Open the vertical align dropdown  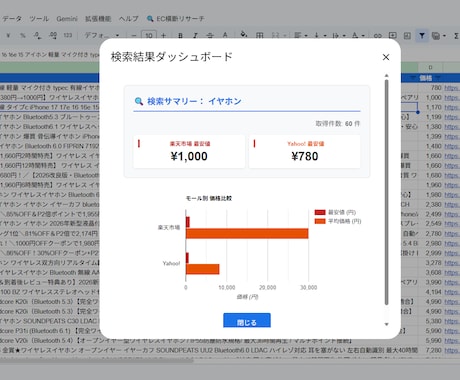point(320,35)
